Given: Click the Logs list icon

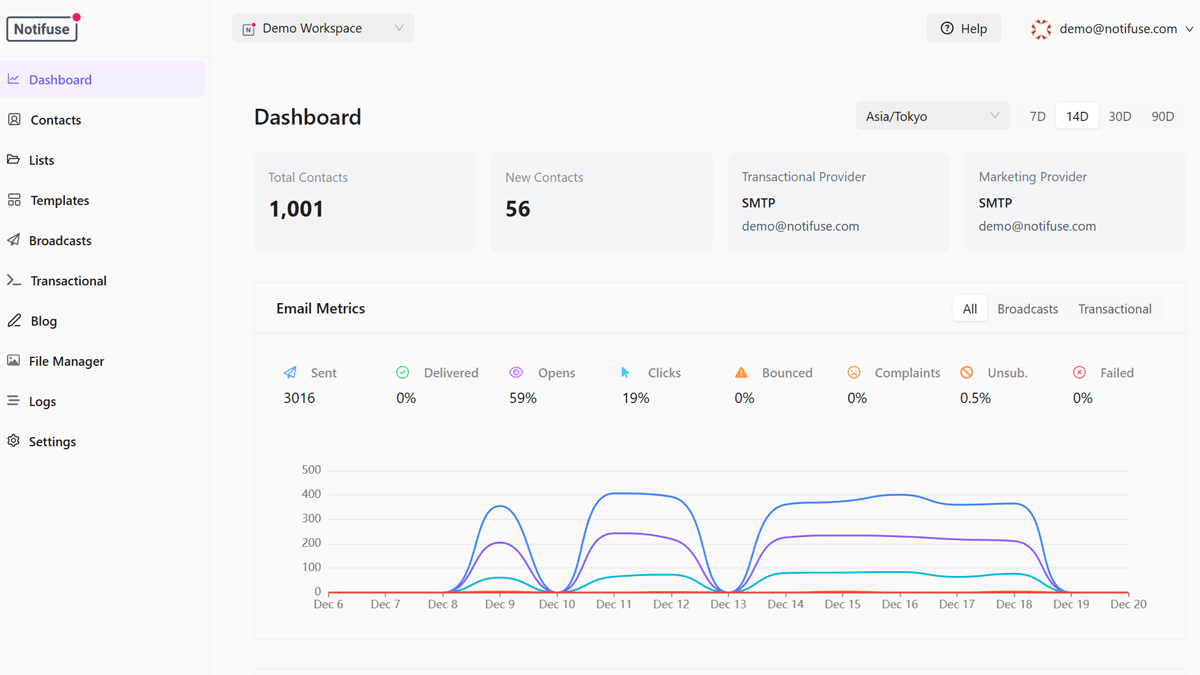Looking at the screenshot, I should coord(14,401).
